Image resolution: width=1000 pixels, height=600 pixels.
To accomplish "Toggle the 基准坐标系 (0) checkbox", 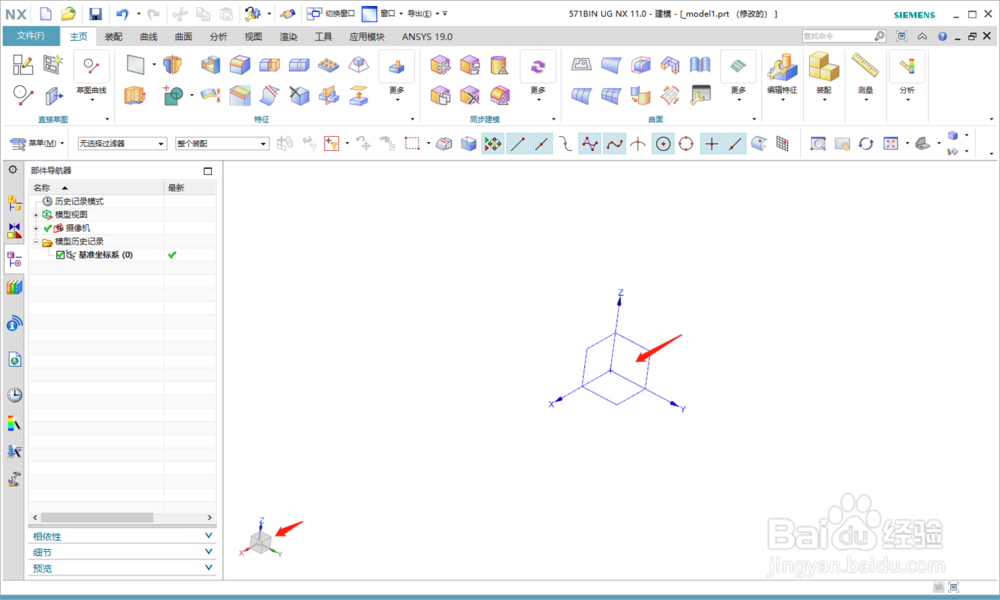I will pos(60,255).
